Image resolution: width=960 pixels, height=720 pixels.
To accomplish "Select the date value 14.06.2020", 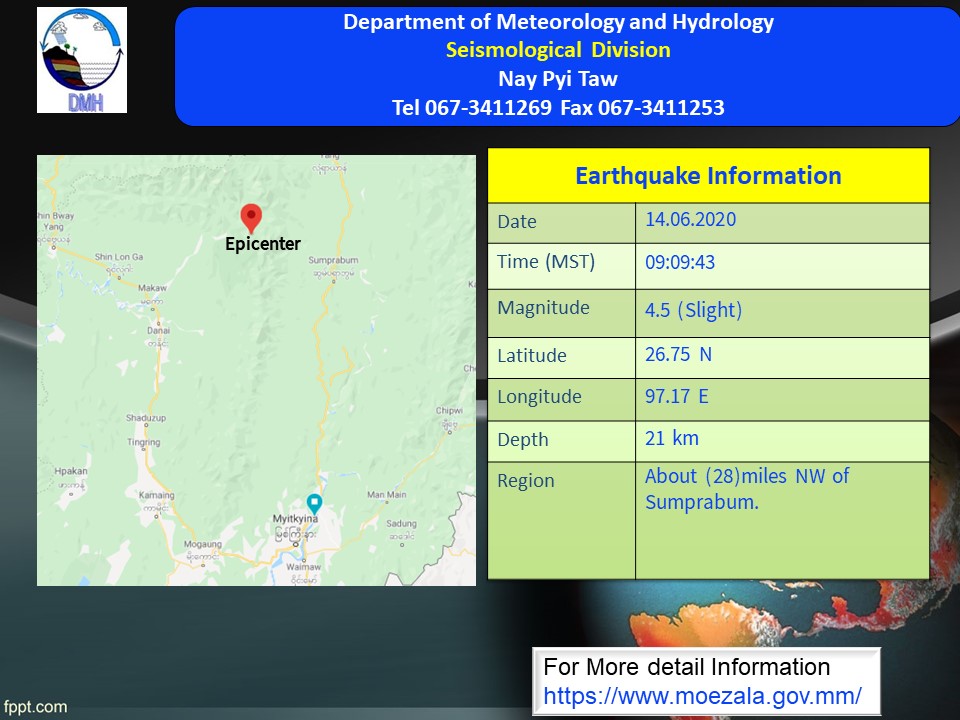I will point(690,220).
